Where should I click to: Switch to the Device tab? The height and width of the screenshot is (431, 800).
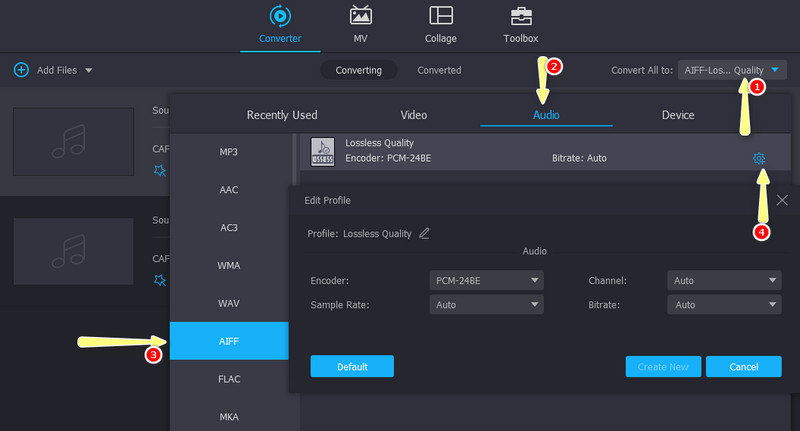tap(677, 115)
